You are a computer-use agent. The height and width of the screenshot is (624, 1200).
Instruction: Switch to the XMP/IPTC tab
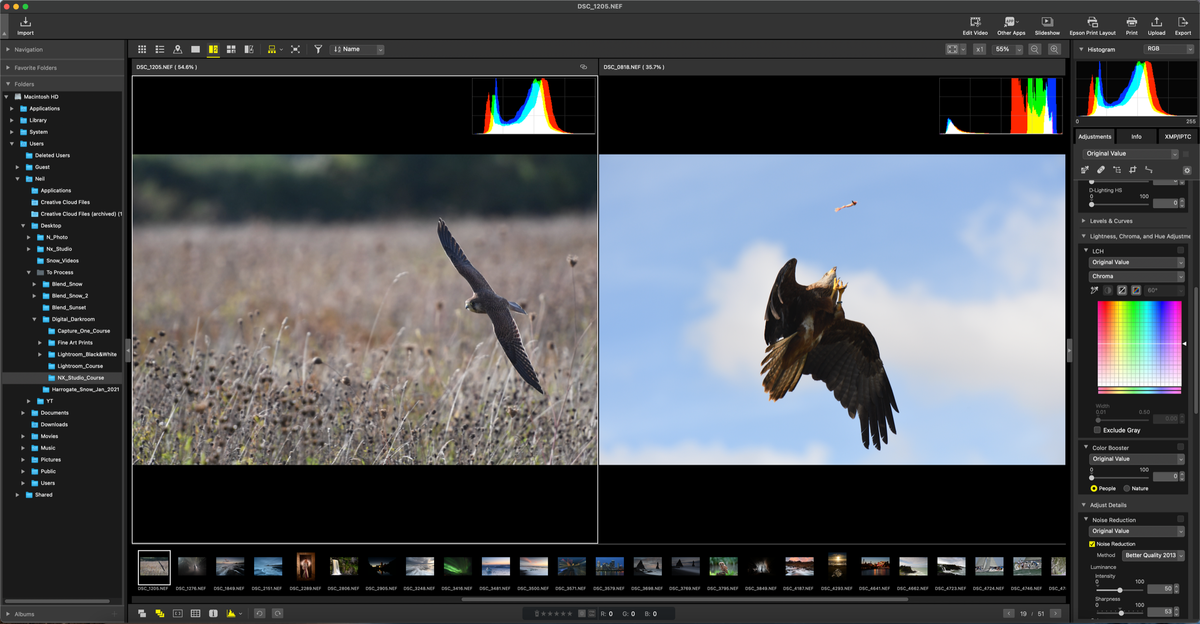tap(1178, 136)
